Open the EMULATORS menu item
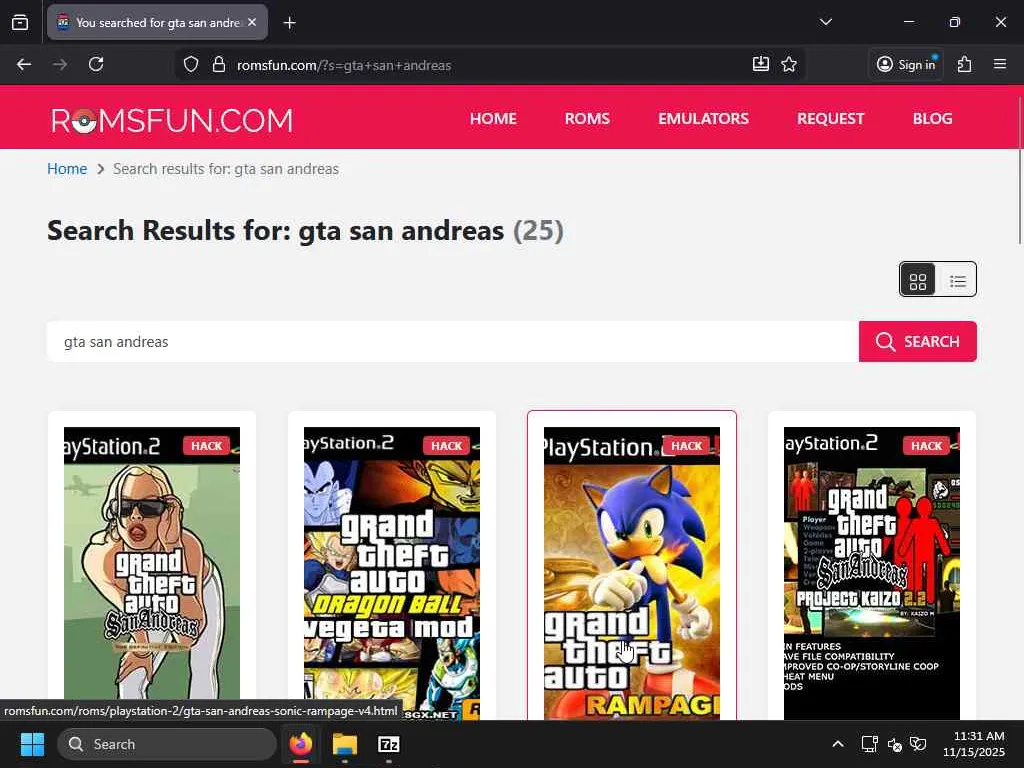Viewport: 1024px width, 768px height. (x=703, y=119)
